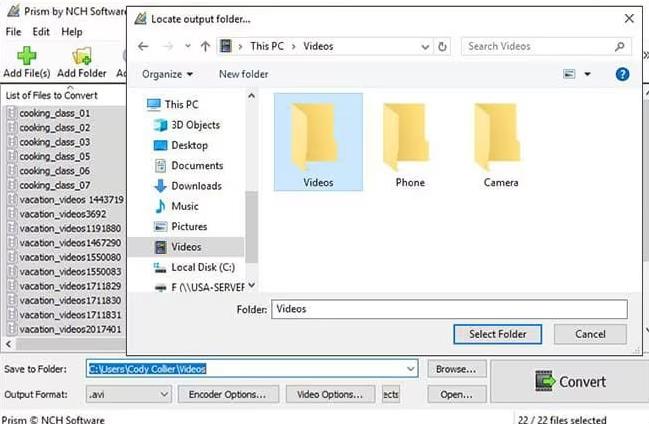Screen dimensions: 649x424
Task: Refresh the Videos folder location
Action: (442, 46)
